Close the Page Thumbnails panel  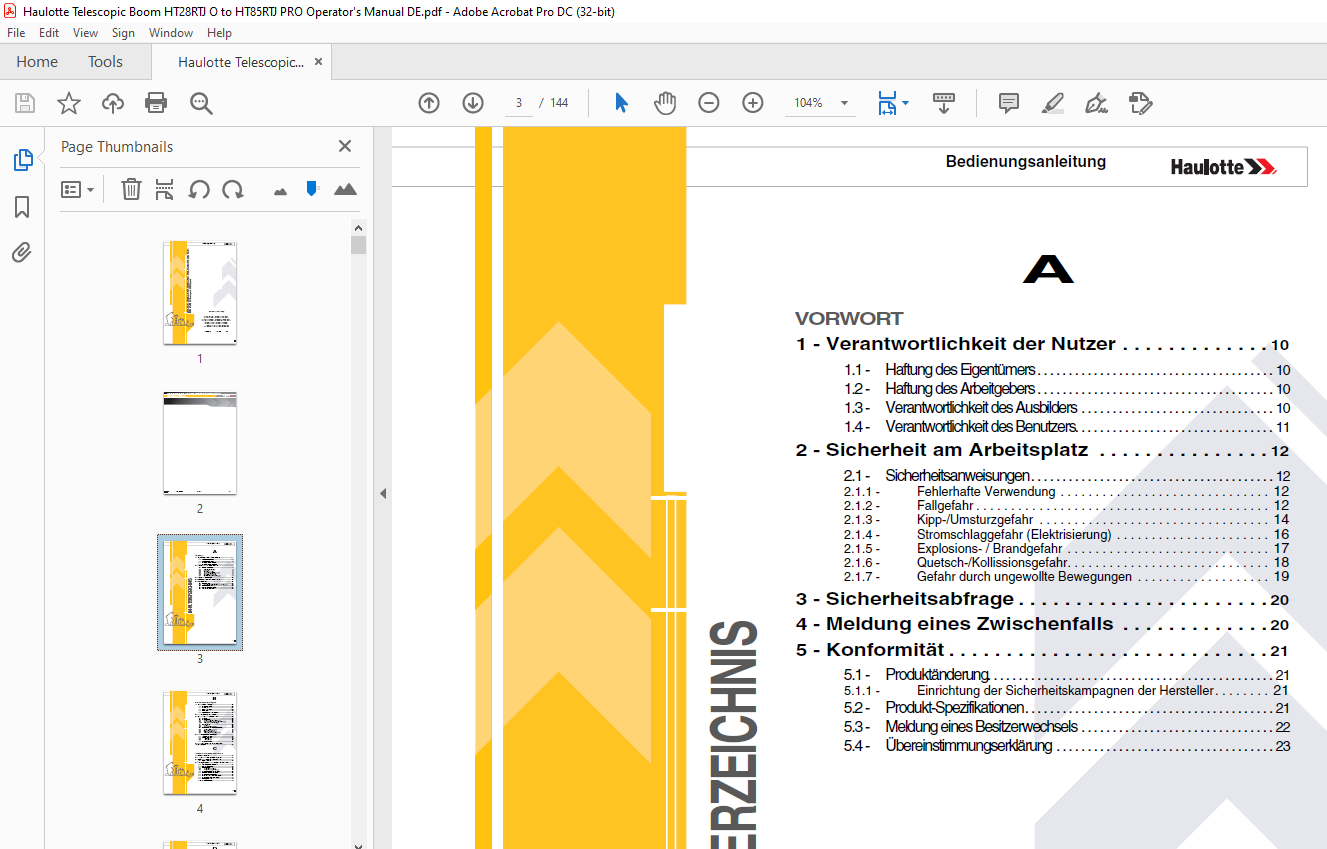click(x=345, y=146)
